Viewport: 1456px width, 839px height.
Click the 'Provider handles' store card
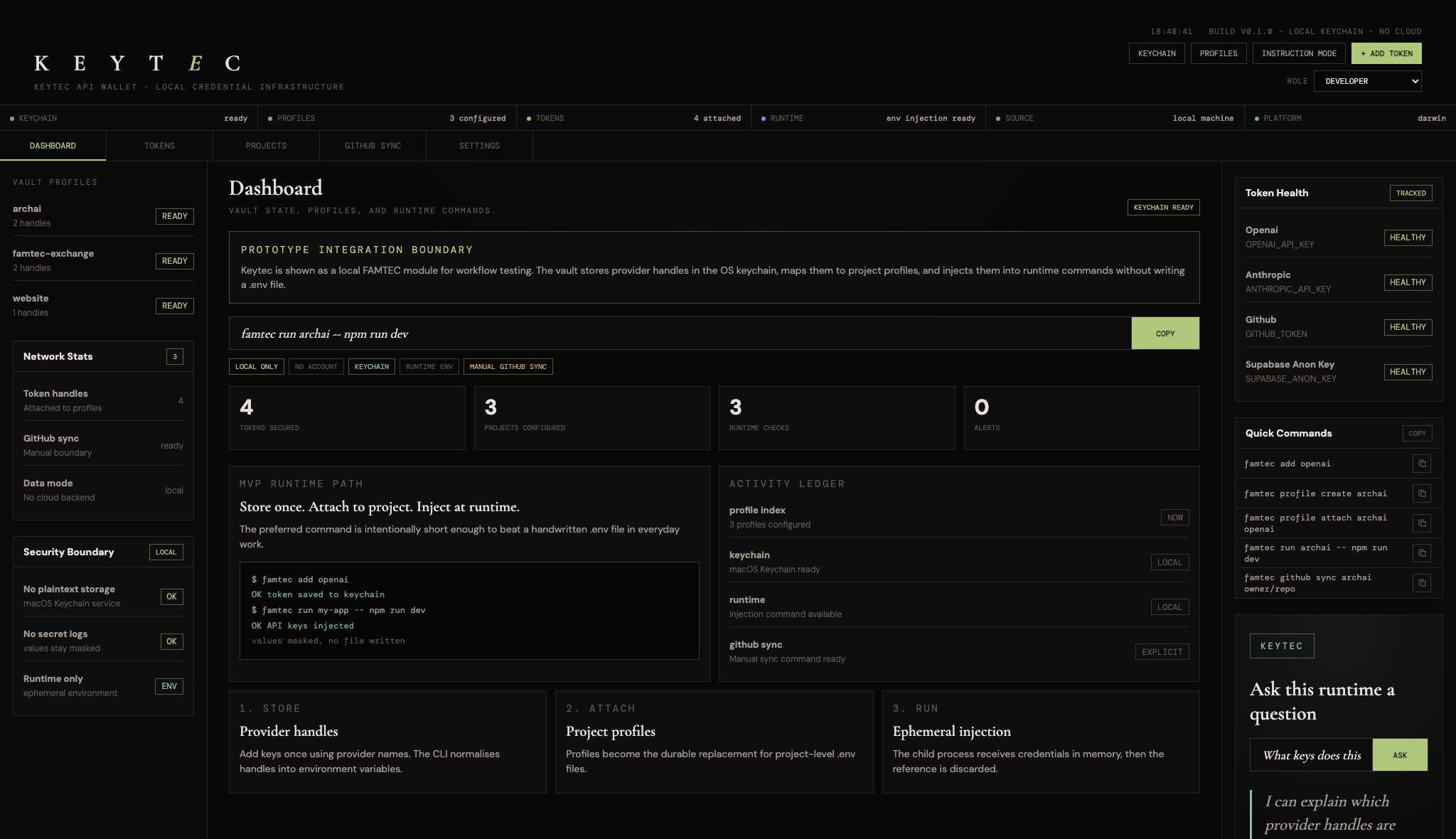pos(387,742)
